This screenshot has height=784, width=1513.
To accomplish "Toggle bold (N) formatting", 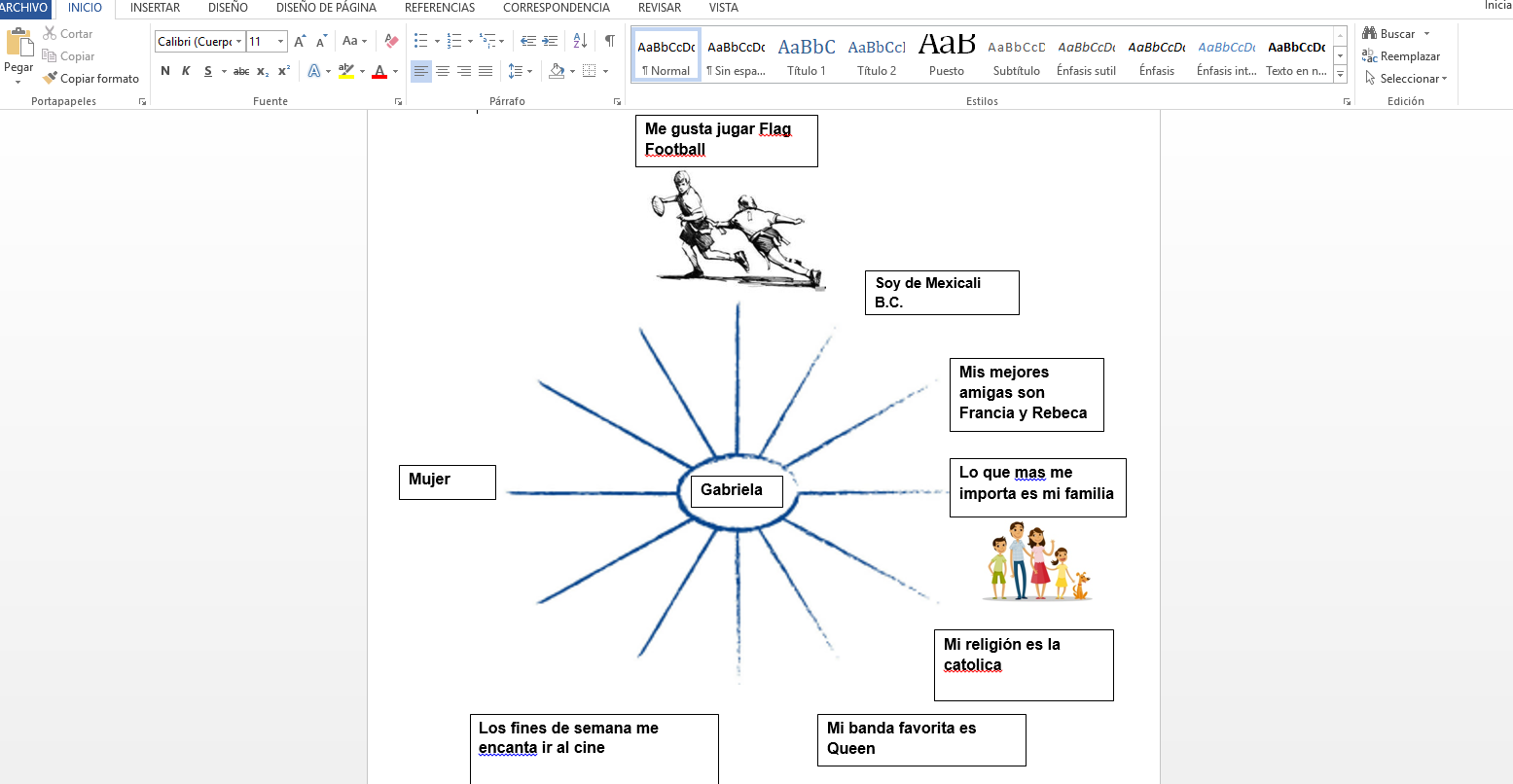I will click(165, 71).
